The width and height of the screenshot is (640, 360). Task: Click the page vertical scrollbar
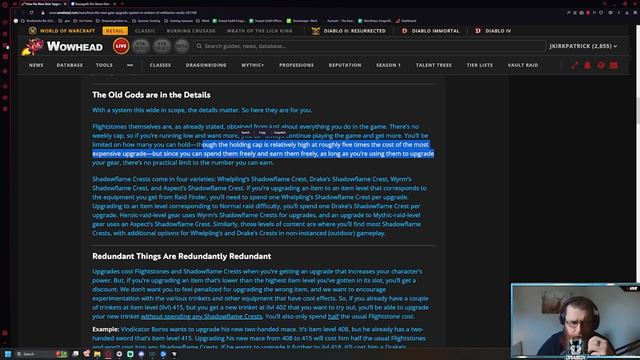(638, 110)
